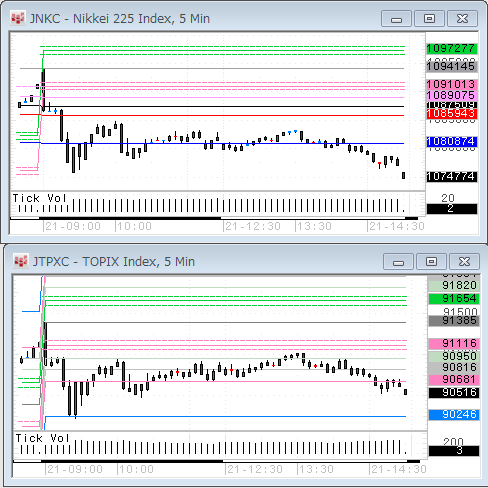Select the TOPIX Index title bar text
Screen dimensions: 488x488
pos(114,261)
